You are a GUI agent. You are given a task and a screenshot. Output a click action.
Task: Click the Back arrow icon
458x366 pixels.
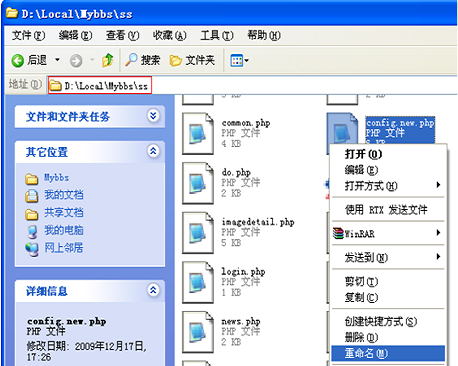coord(17,61)
